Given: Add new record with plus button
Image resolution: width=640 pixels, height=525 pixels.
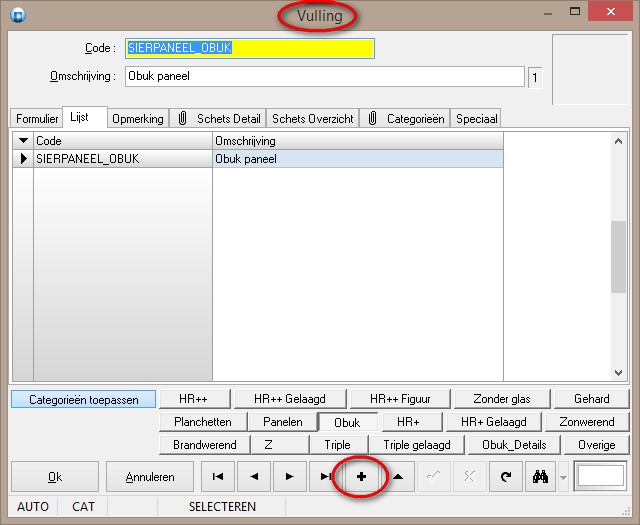Looking at the screenshot, I should [361, 476].
